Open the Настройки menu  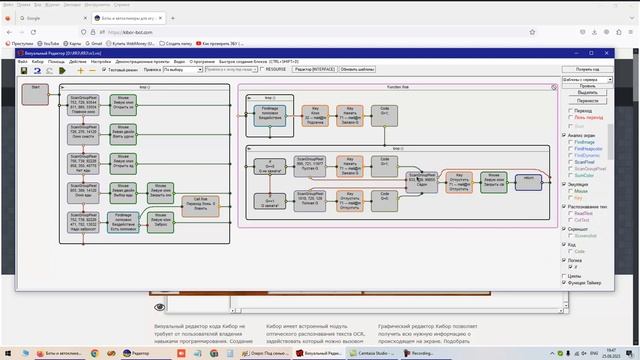[x=101, y=62]
